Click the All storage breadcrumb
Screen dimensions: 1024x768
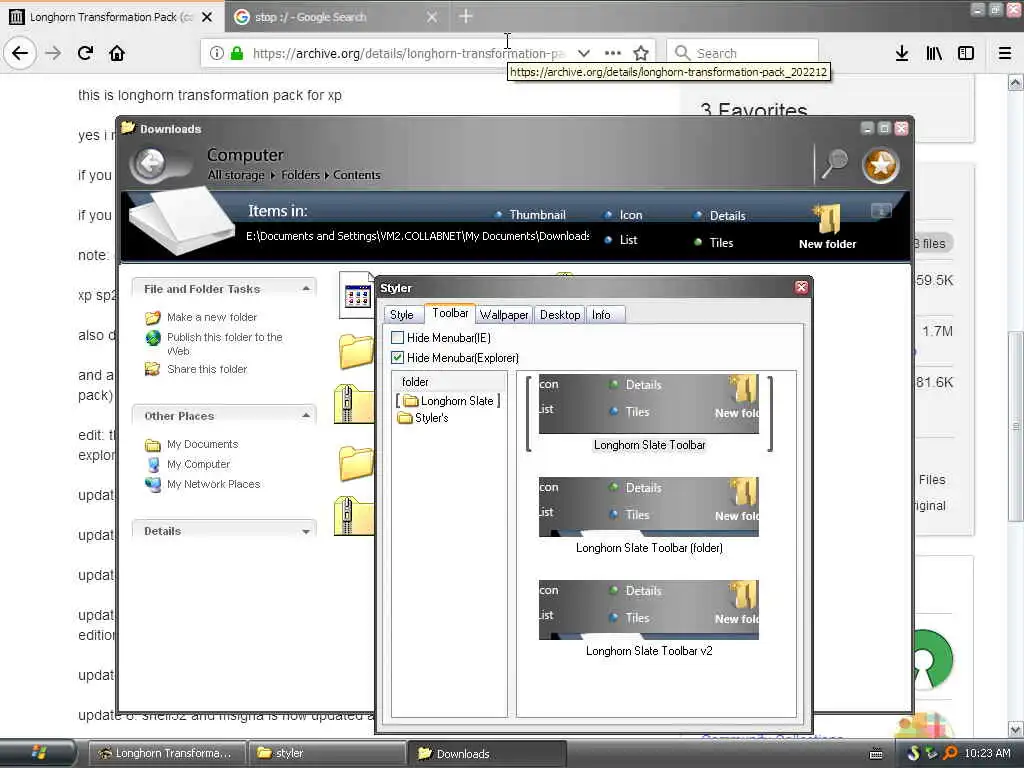point(236,175)
